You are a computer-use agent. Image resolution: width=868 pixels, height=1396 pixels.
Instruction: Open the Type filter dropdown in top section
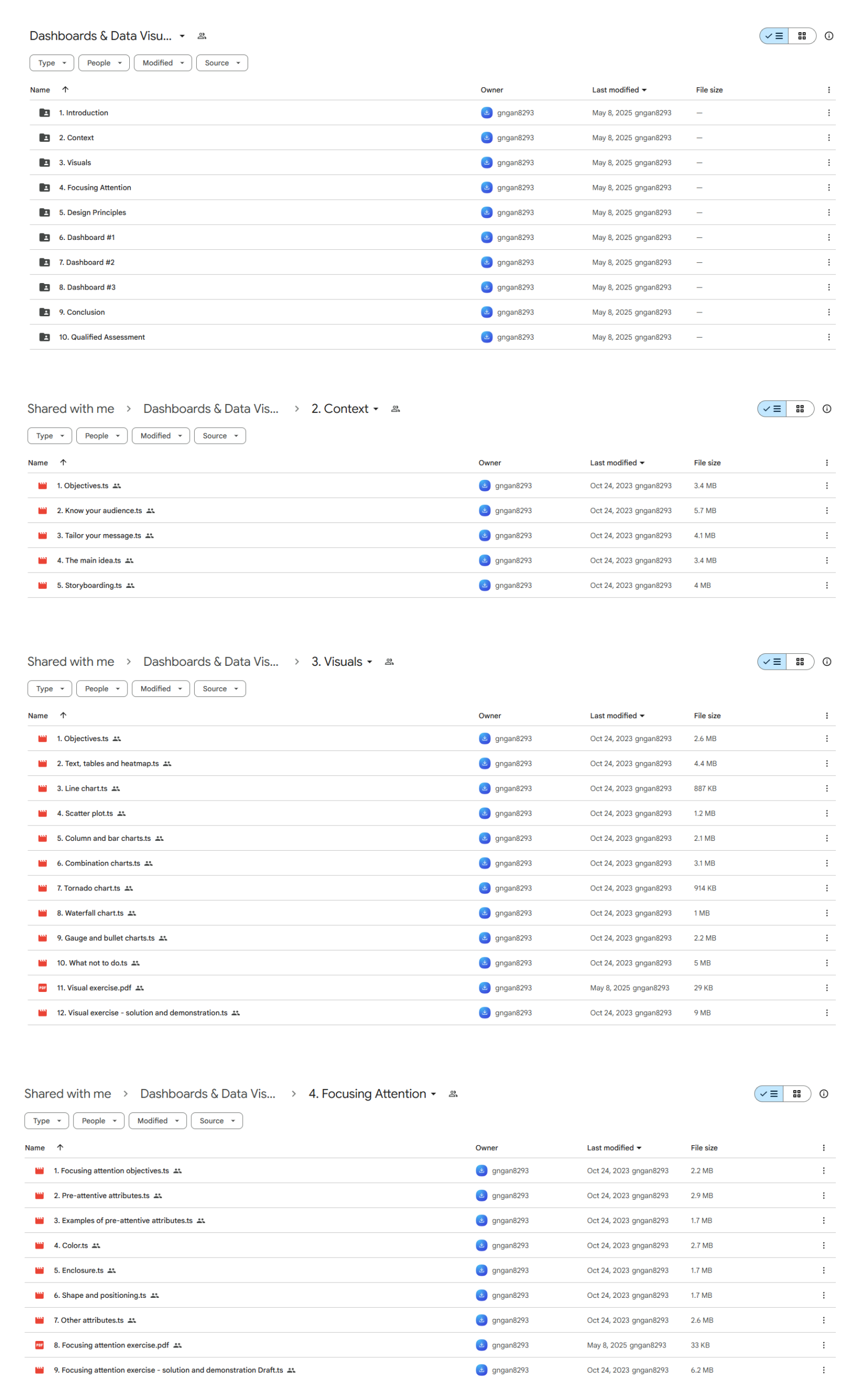52,63
